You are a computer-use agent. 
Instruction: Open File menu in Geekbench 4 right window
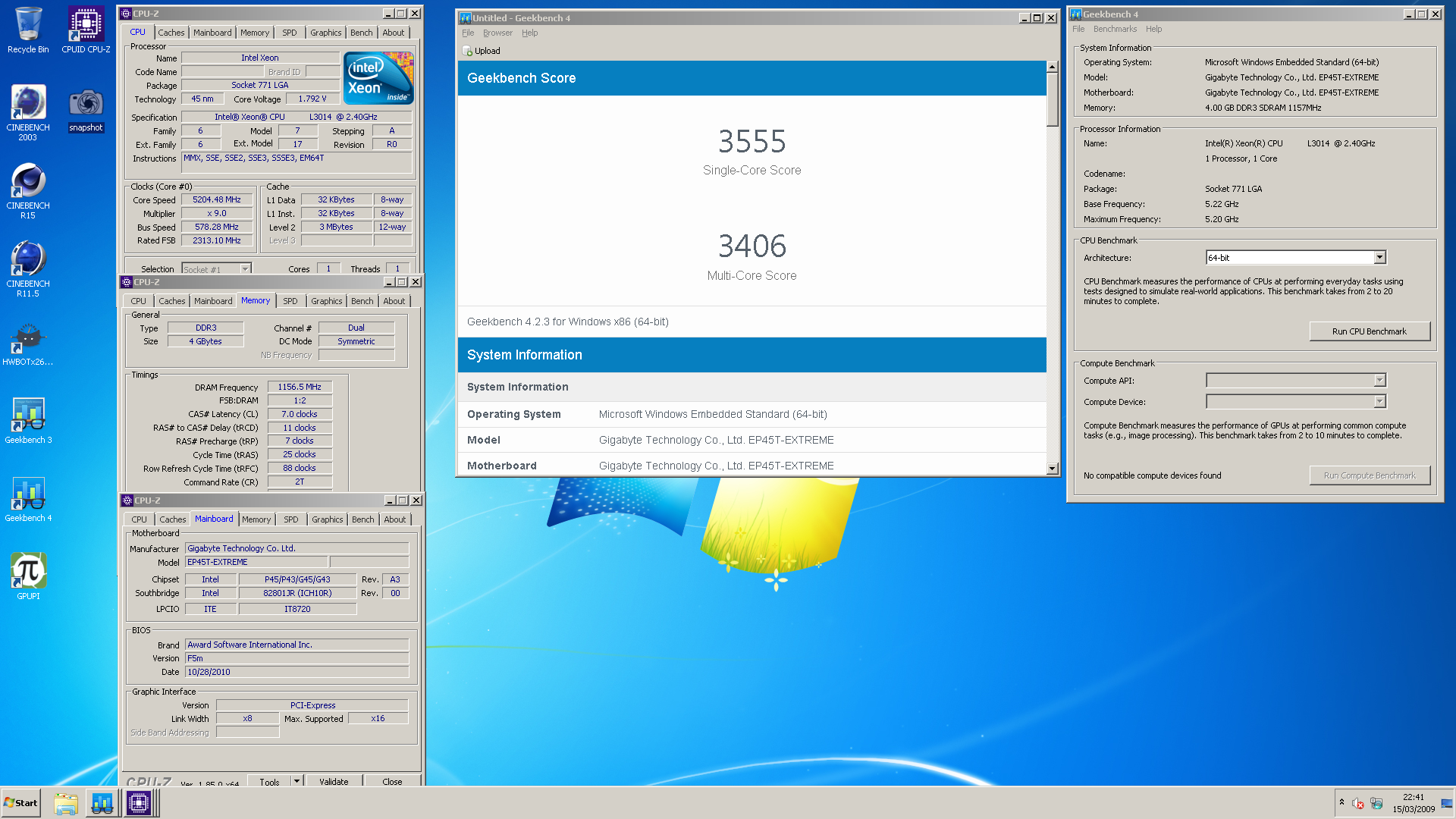click(x=1078, y=29)
